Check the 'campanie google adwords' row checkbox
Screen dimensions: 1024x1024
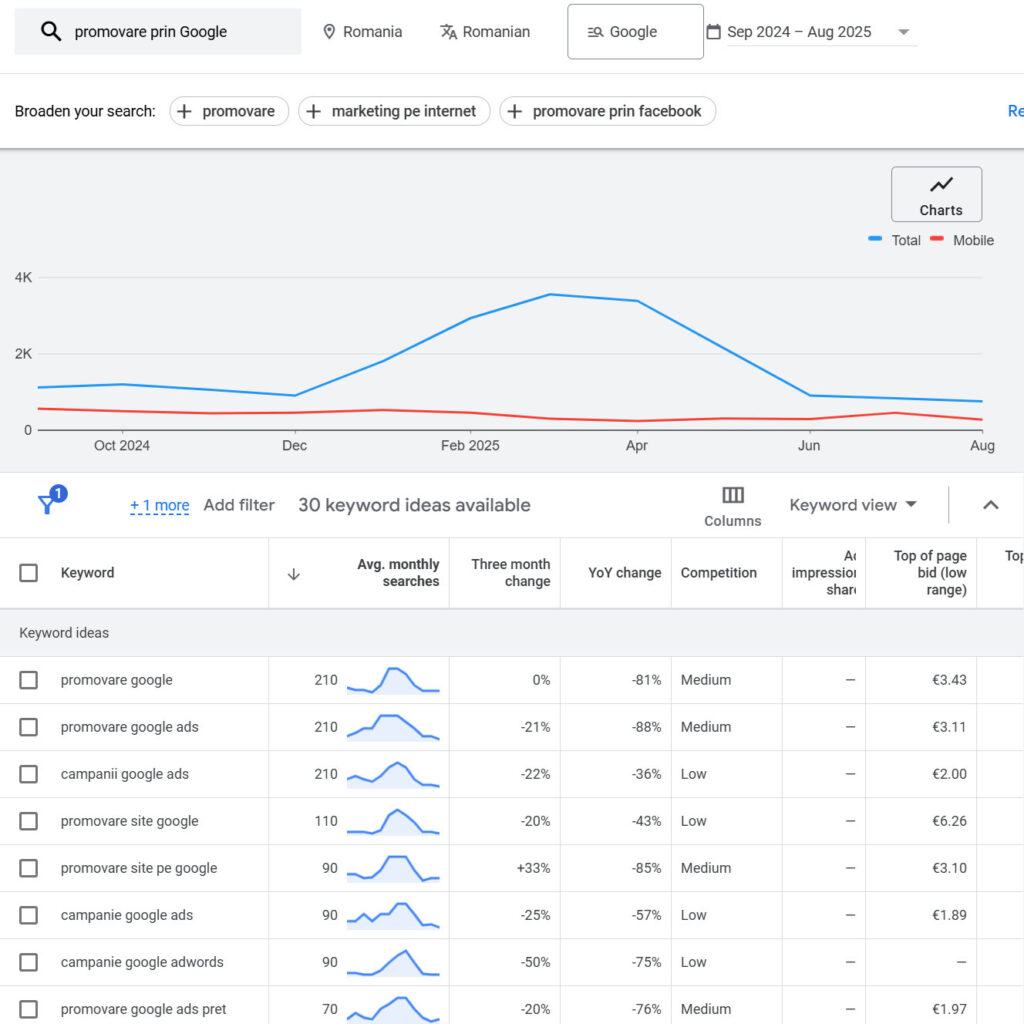tap(29, 962)
